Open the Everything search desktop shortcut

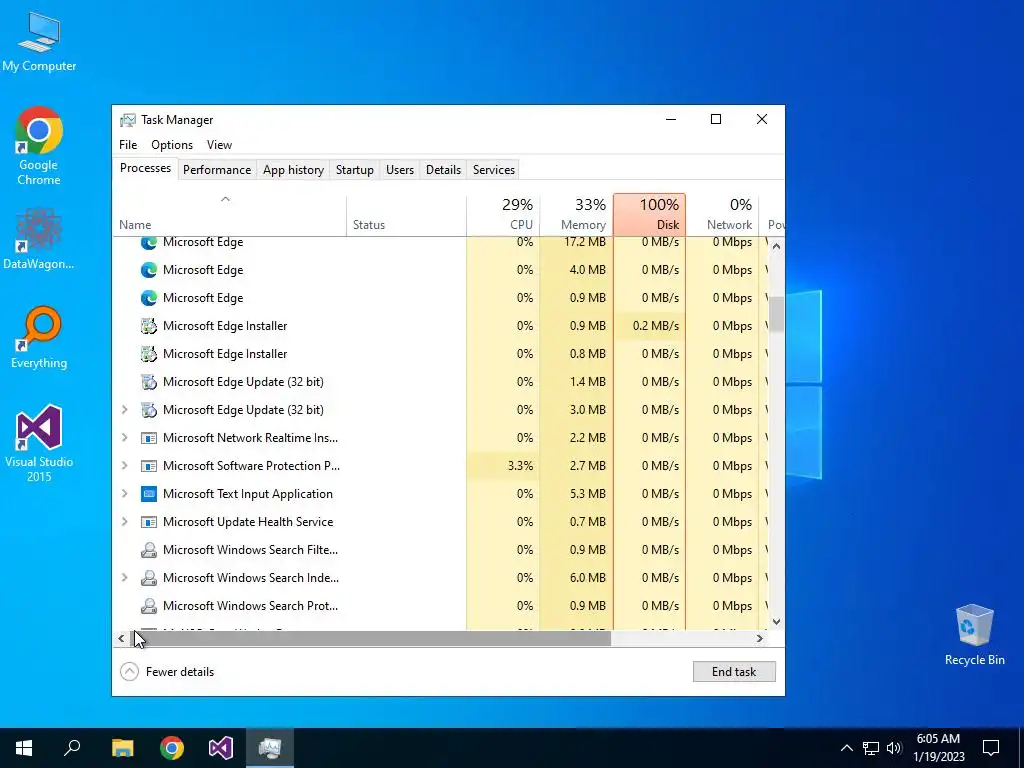pyautogui.click(x=39, y=337)
